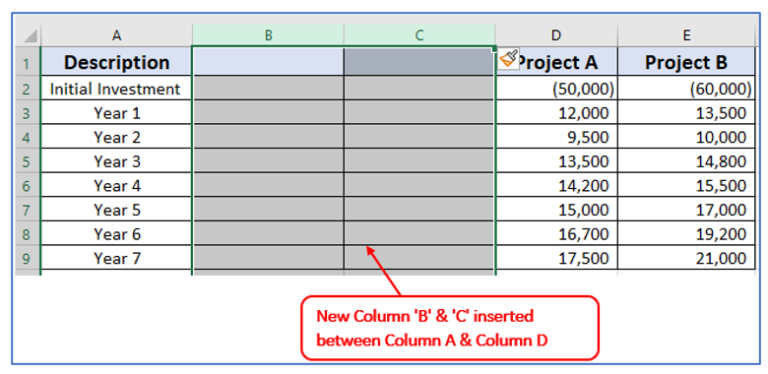Image resolution: width=768 pixels, height=374 pixels.
Task: Click the Project B header cell
Action: (x=686, y=62)
